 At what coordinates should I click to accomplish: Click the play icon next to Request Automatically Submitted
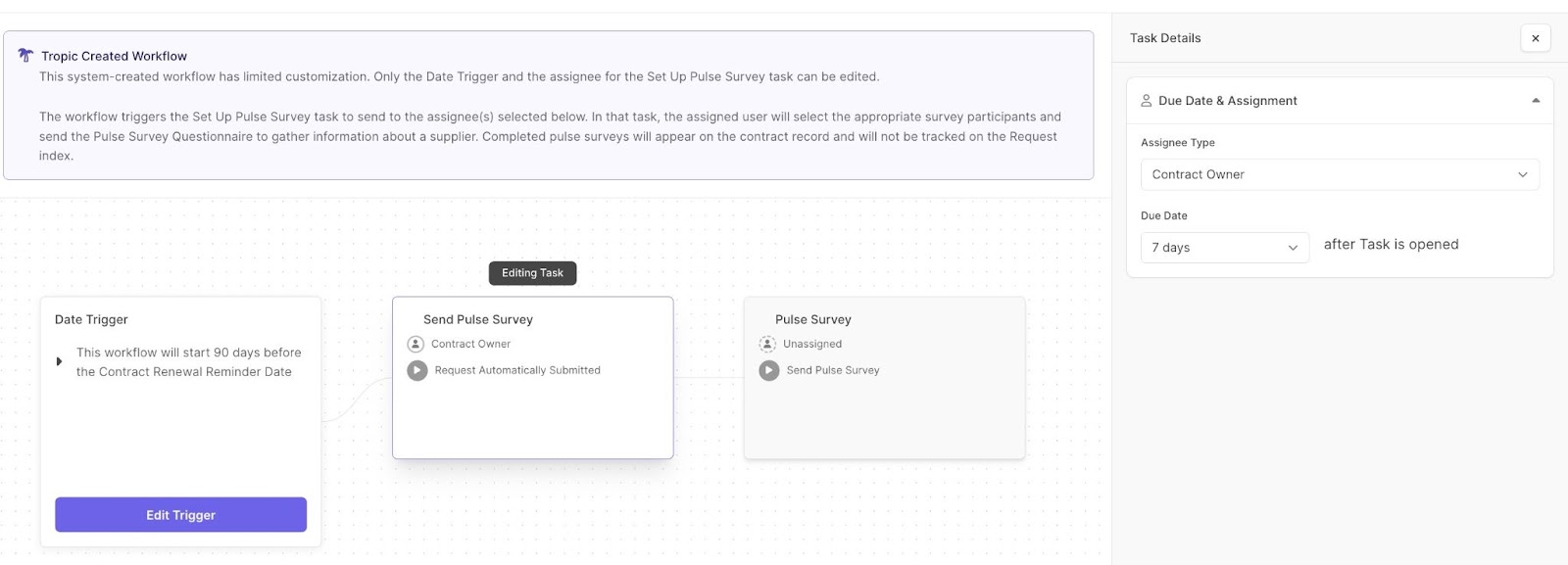coord(417,370)
